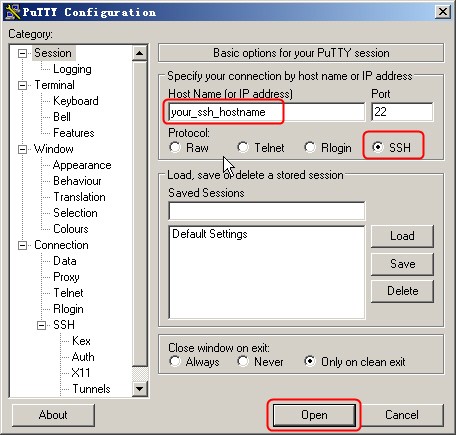The width and height of the screenshot is (456, 435).
Task: Click the Open button to connect
Action: pyautogui.click(x=314, y=415)
